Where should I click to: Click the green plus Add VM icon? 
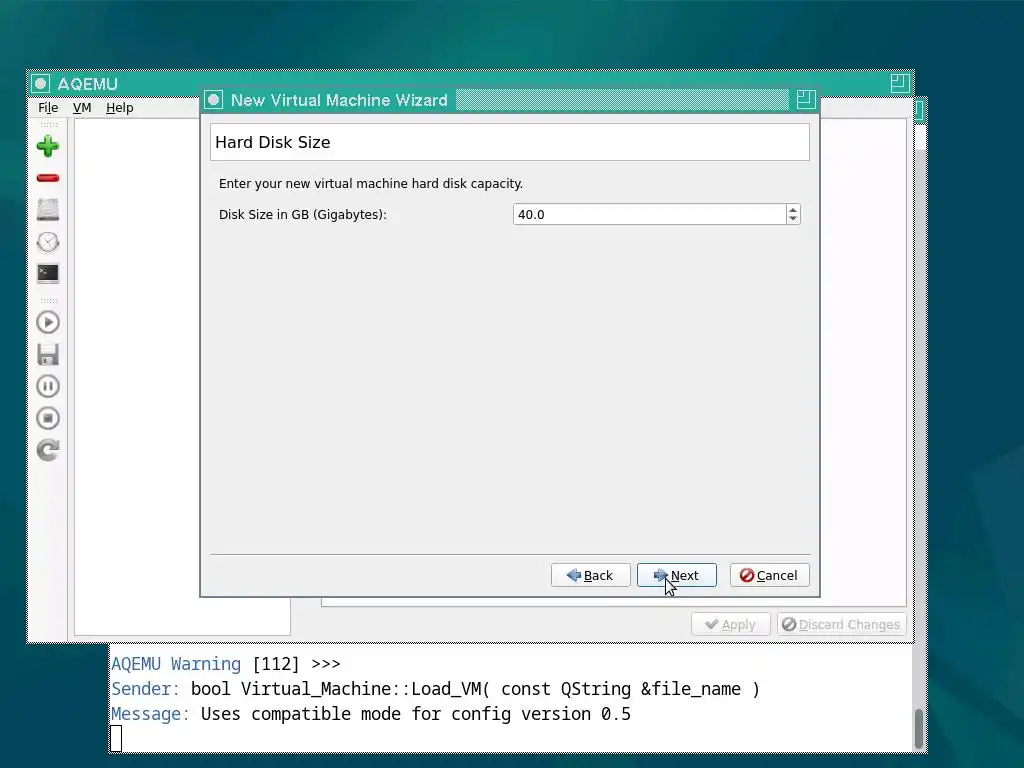click(48, 146)
